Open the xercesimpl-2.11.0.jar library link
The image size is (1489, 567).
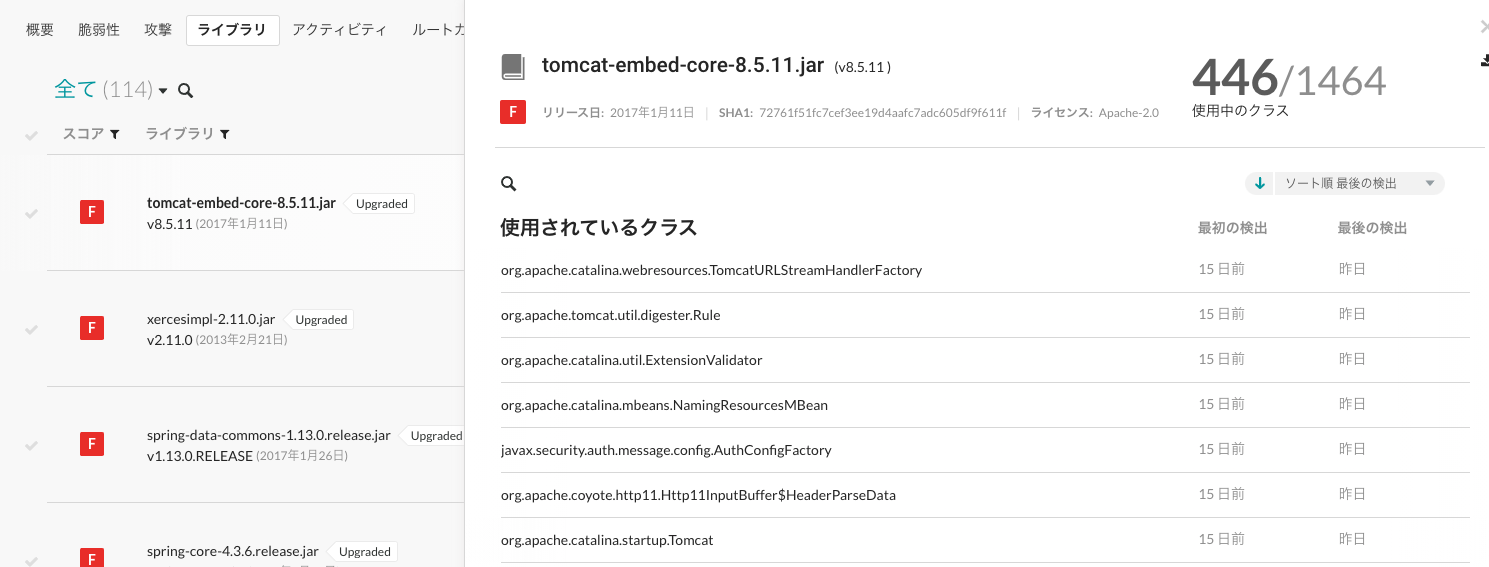pyautogui.click(x=211, y=319)
